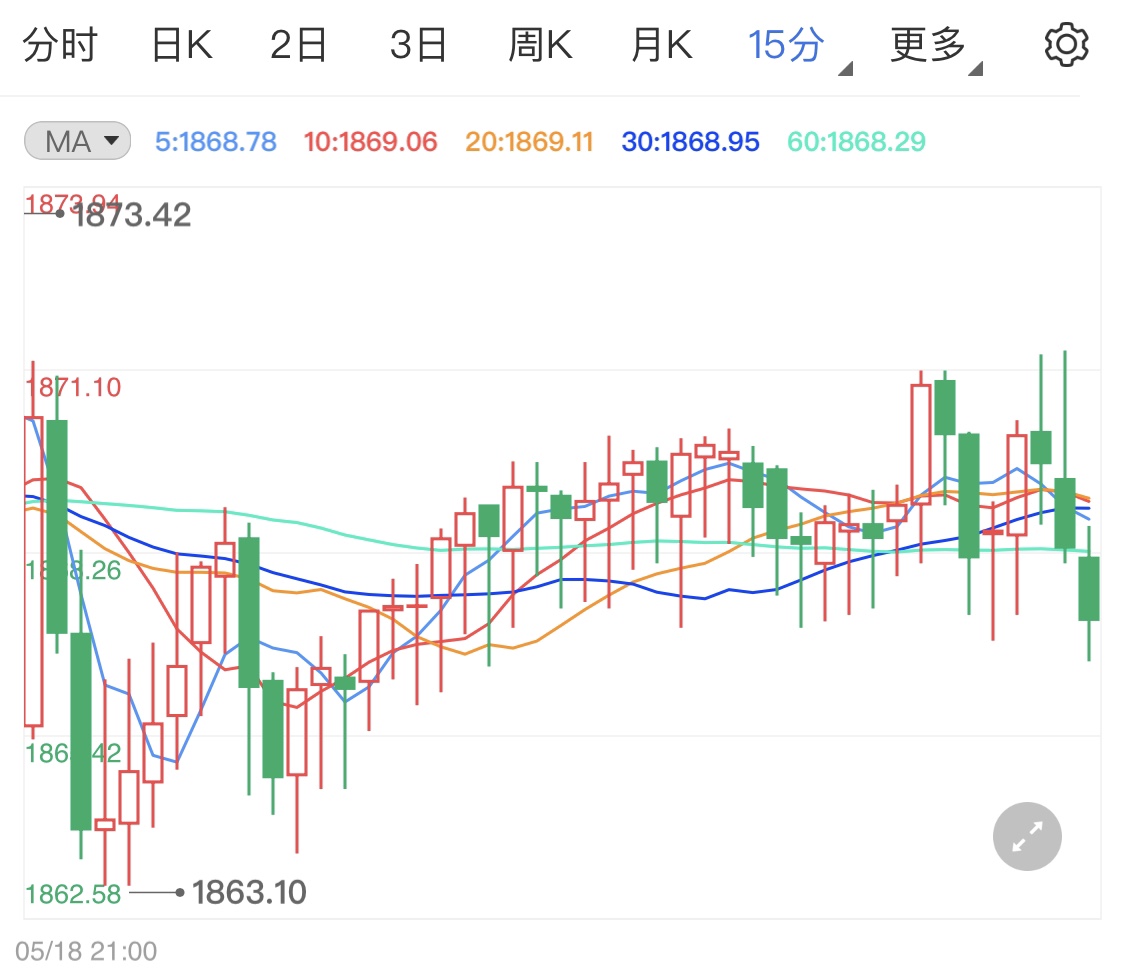1125x969 pixels.
Task: Open the MA indicator dropdown
Action: click(x=77, y=141)
